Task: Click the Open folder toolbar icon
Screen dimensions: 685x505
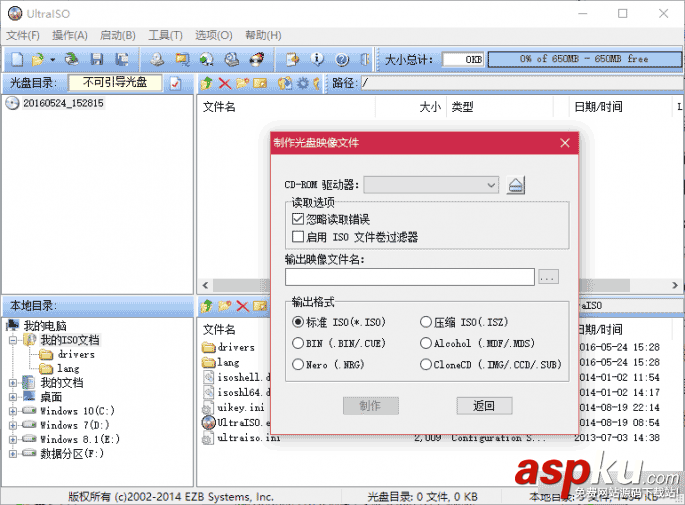Action: click(38, 59)
